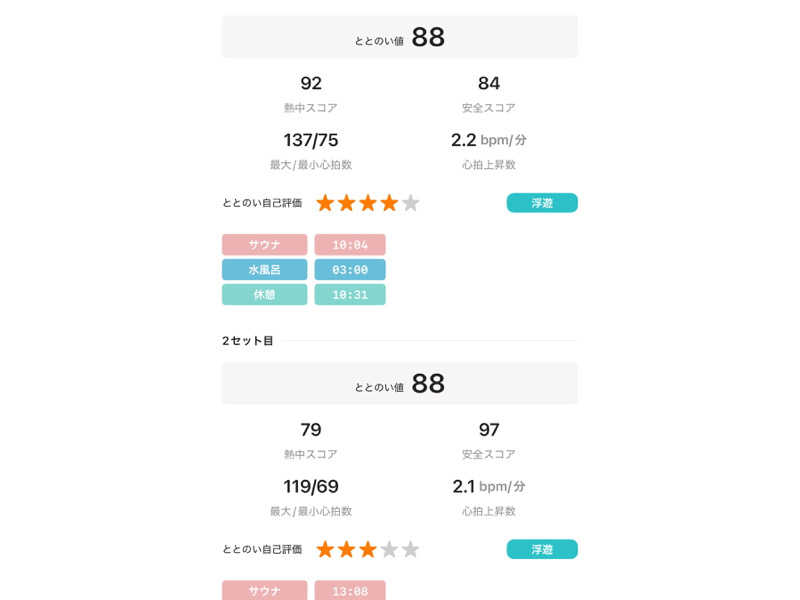Set upper self-rating to two stars
The image size is (800, 600).
point(347,203)
